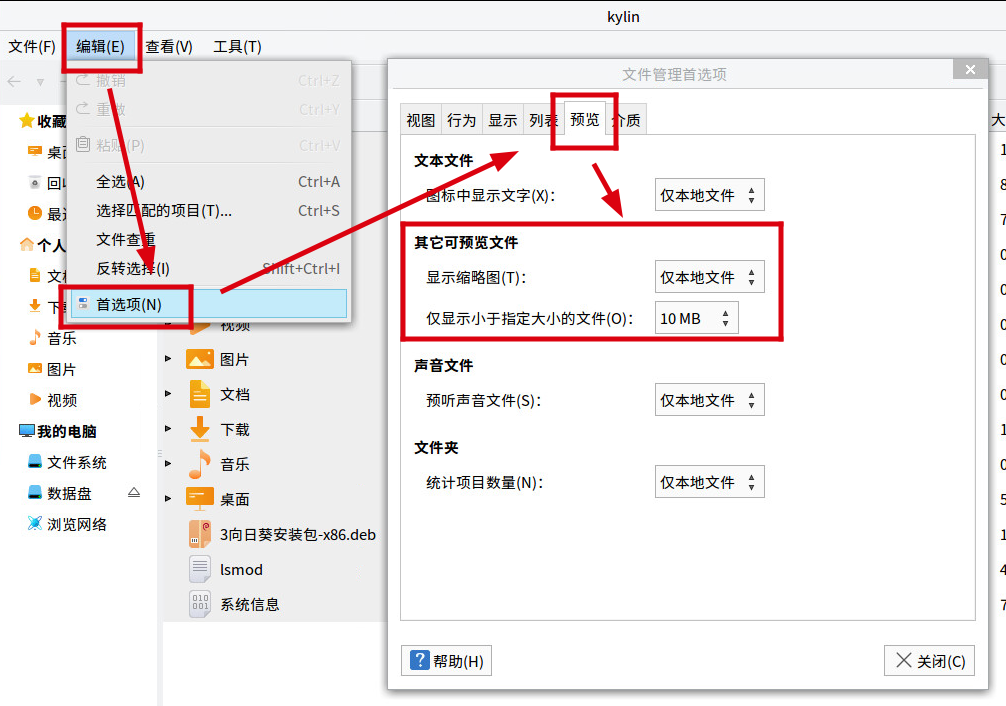Open the 统计项目数量 dropdown
Viewport: 1006px width, 706px height.
(710, 481)
